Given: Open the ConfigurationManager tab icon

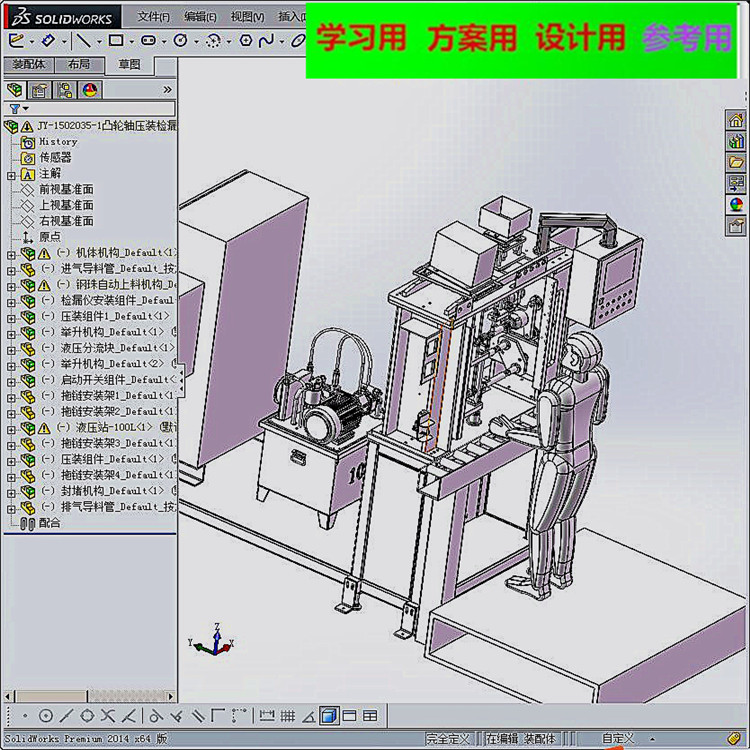Looking at the screenshot, I should [x=65, y=90].
